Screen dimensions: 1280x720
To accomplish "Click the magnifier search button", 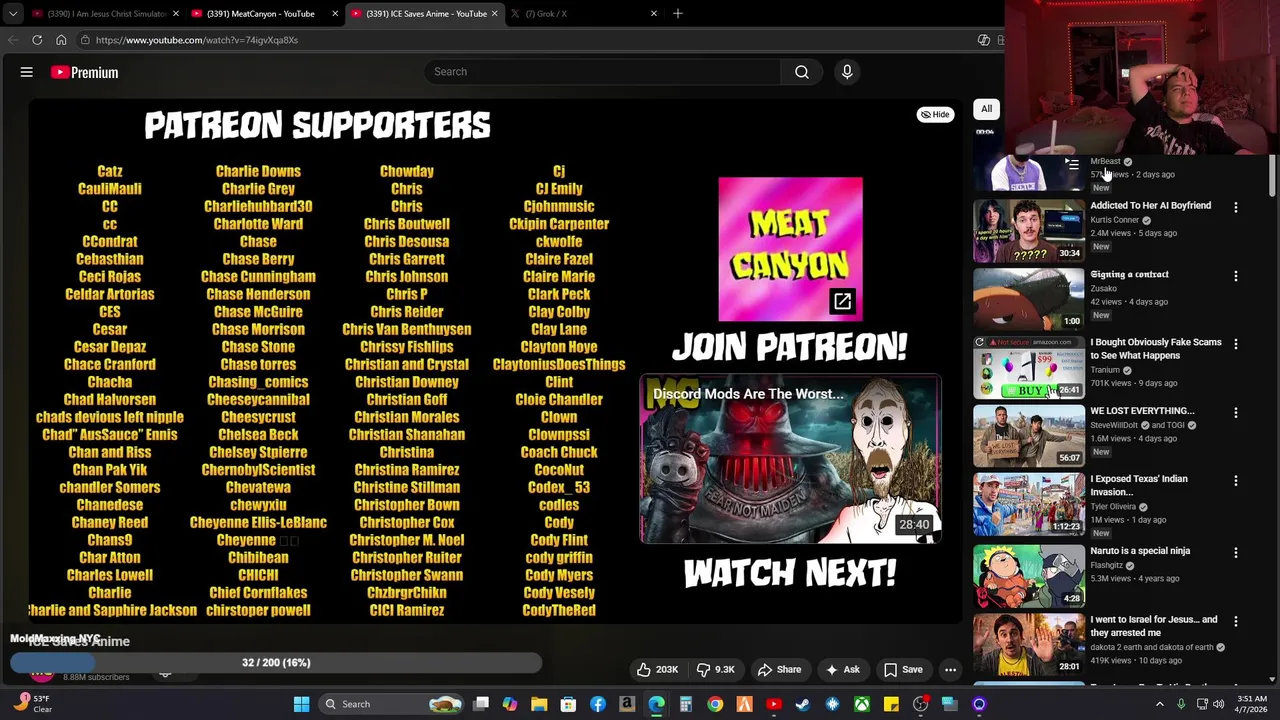I will pos(802,72).
